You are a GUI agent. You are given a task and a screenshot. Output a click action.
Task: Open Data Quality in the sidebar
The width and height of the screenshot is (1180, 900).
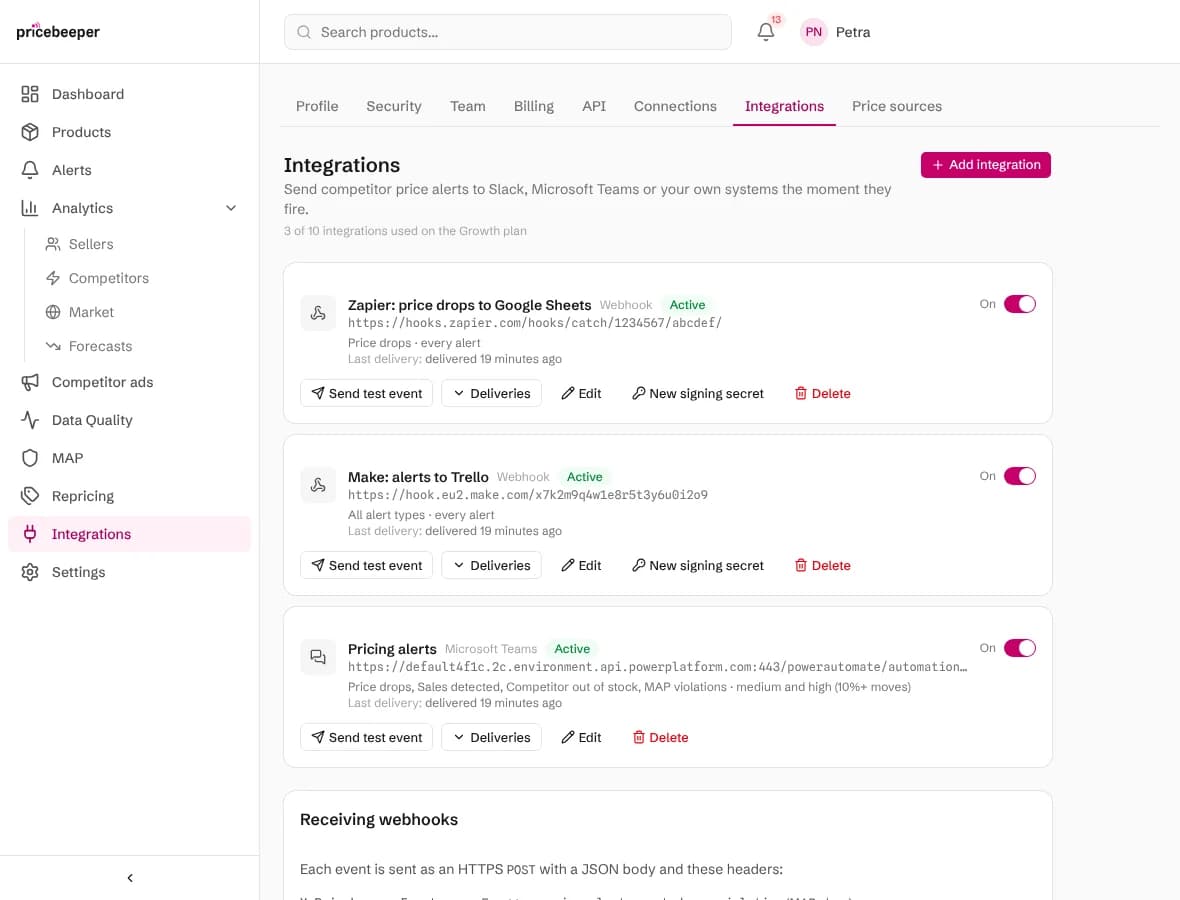point(129,420)
